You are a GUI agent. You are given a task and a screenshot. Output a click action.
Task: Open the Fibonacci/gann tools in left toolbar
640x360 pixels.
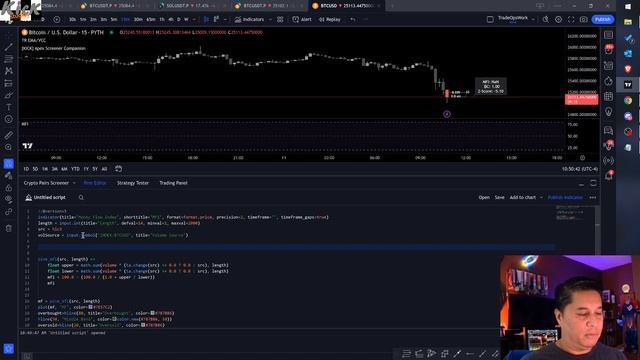click(9, 59)
